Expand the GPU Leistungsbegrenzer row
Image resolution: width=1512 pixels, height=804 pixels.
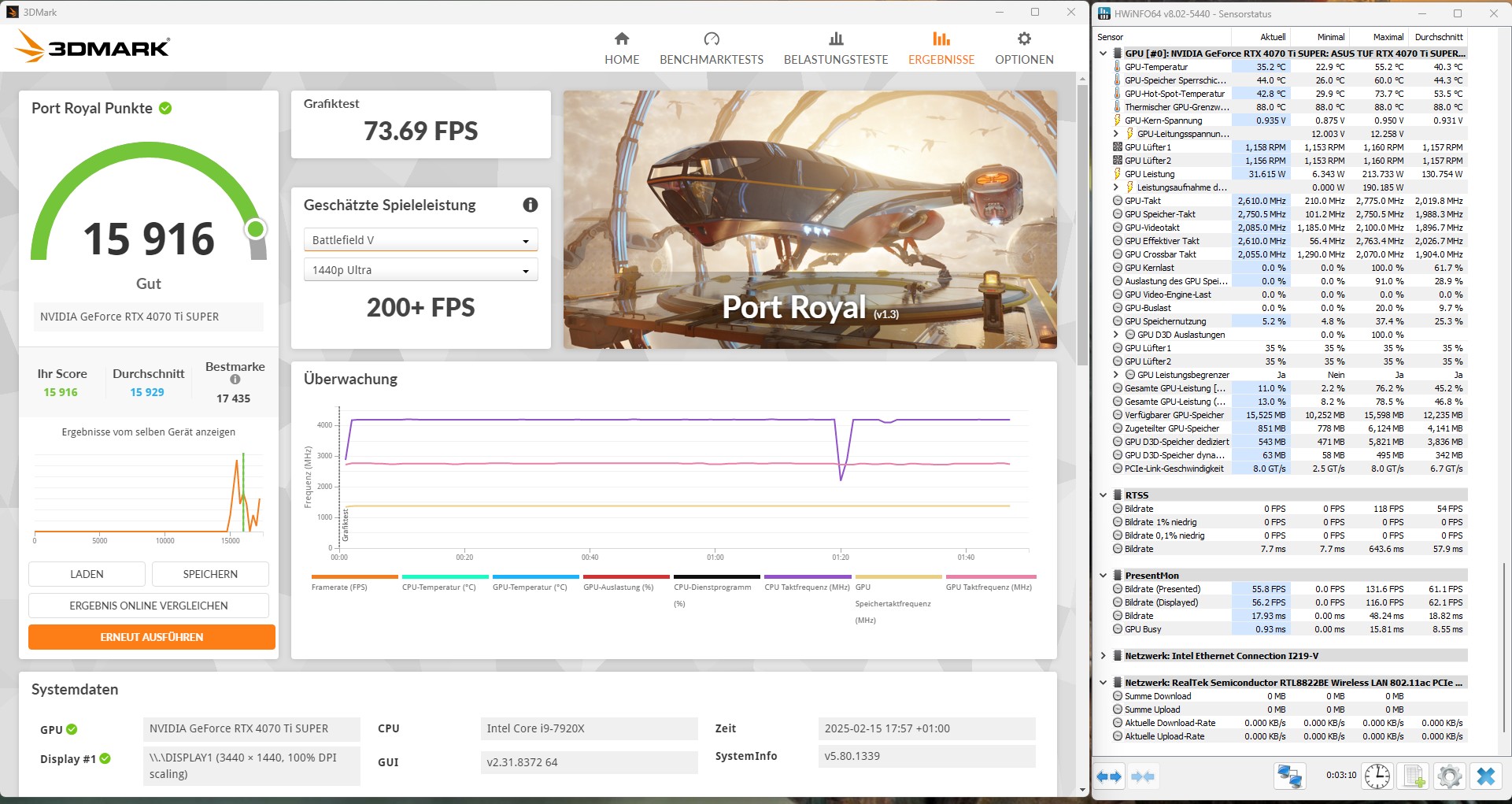pos(1115,375)
